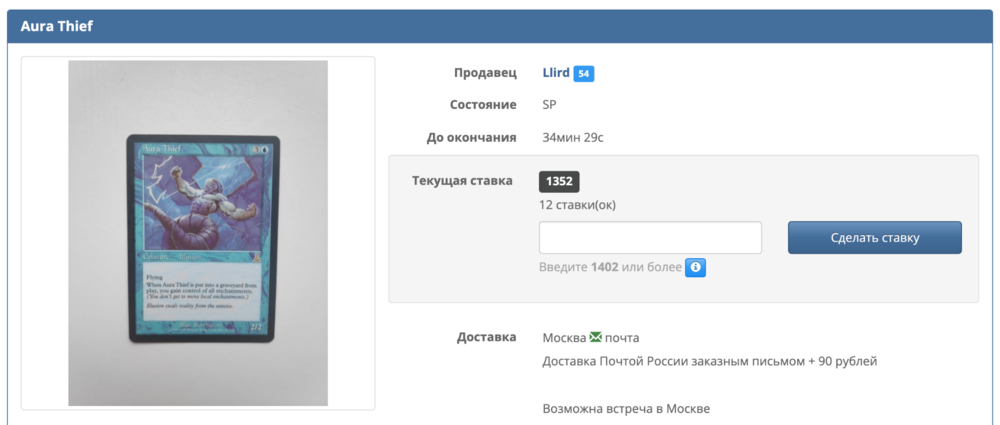The width and height of the screenshot is (1000, 425).
Task: Click the Доставка label
Action: click(486, 337)
